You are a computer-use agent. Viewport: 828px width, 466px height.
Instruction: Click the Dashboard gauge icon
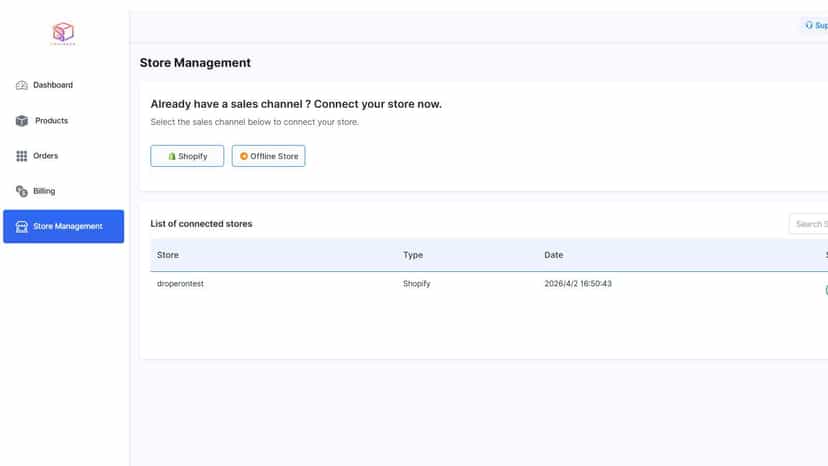click(22, 85)
